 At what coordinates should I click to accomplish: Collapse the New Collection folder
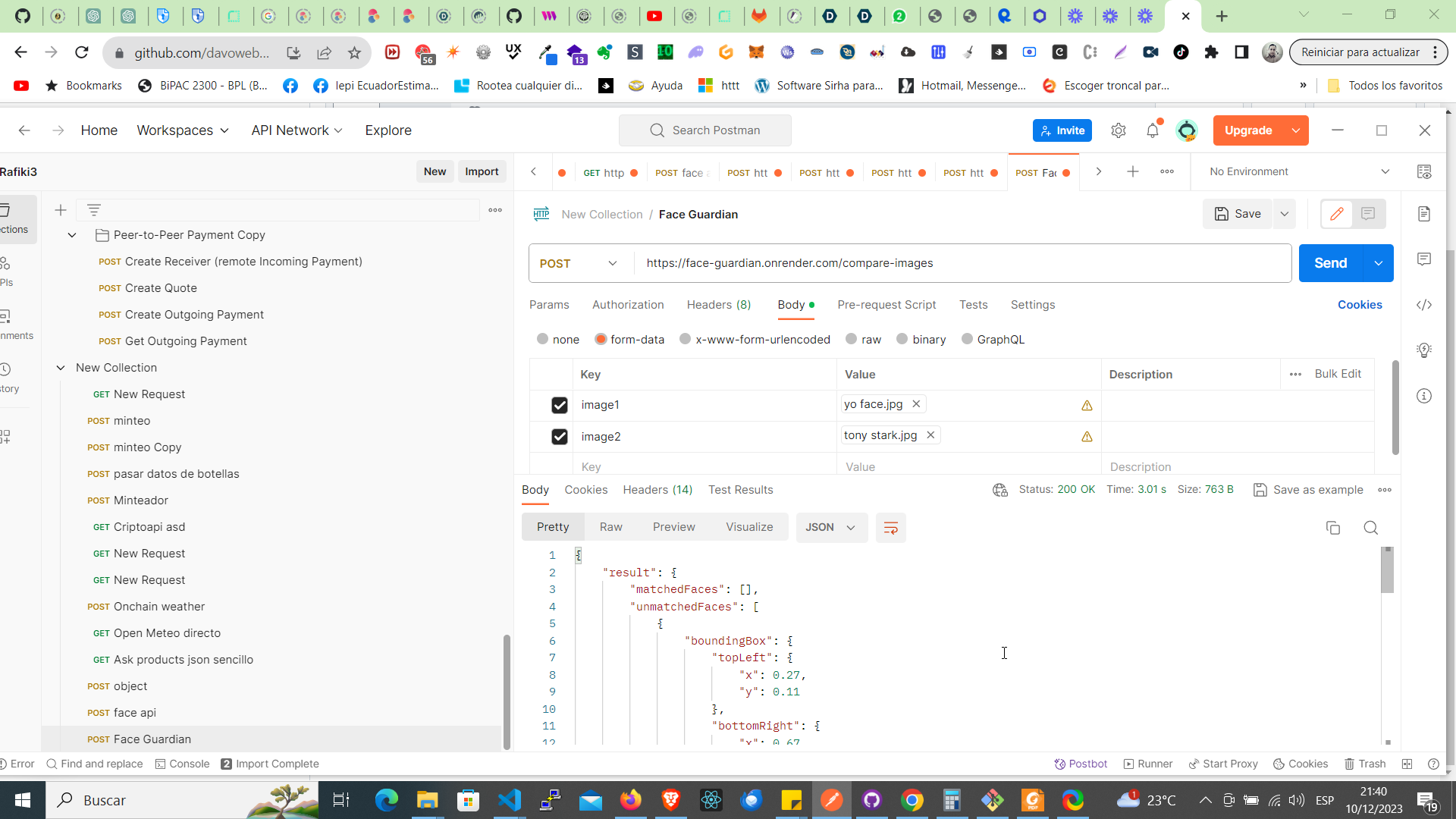coord(61,368)
